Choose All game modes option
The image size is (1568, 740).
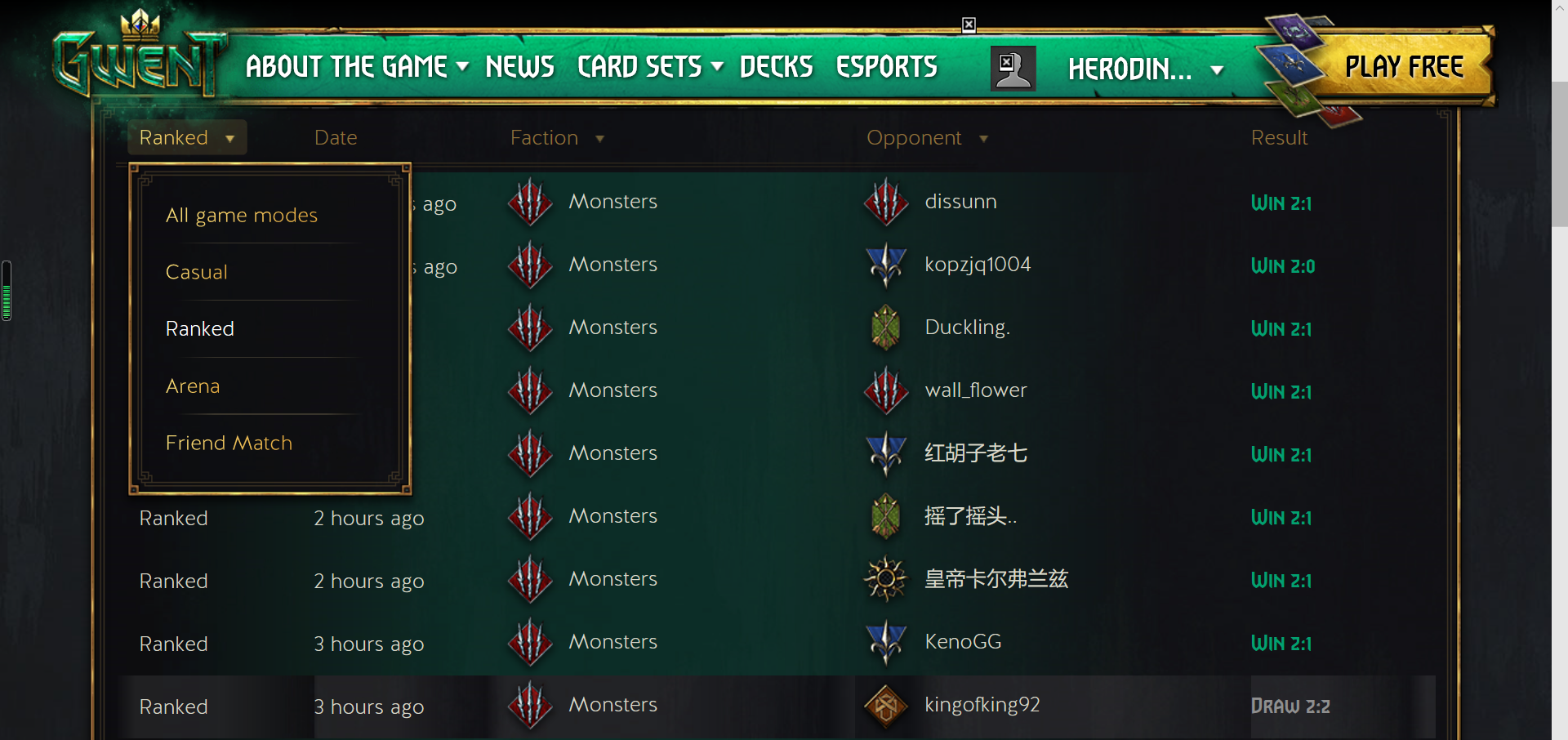click(242, 215)
